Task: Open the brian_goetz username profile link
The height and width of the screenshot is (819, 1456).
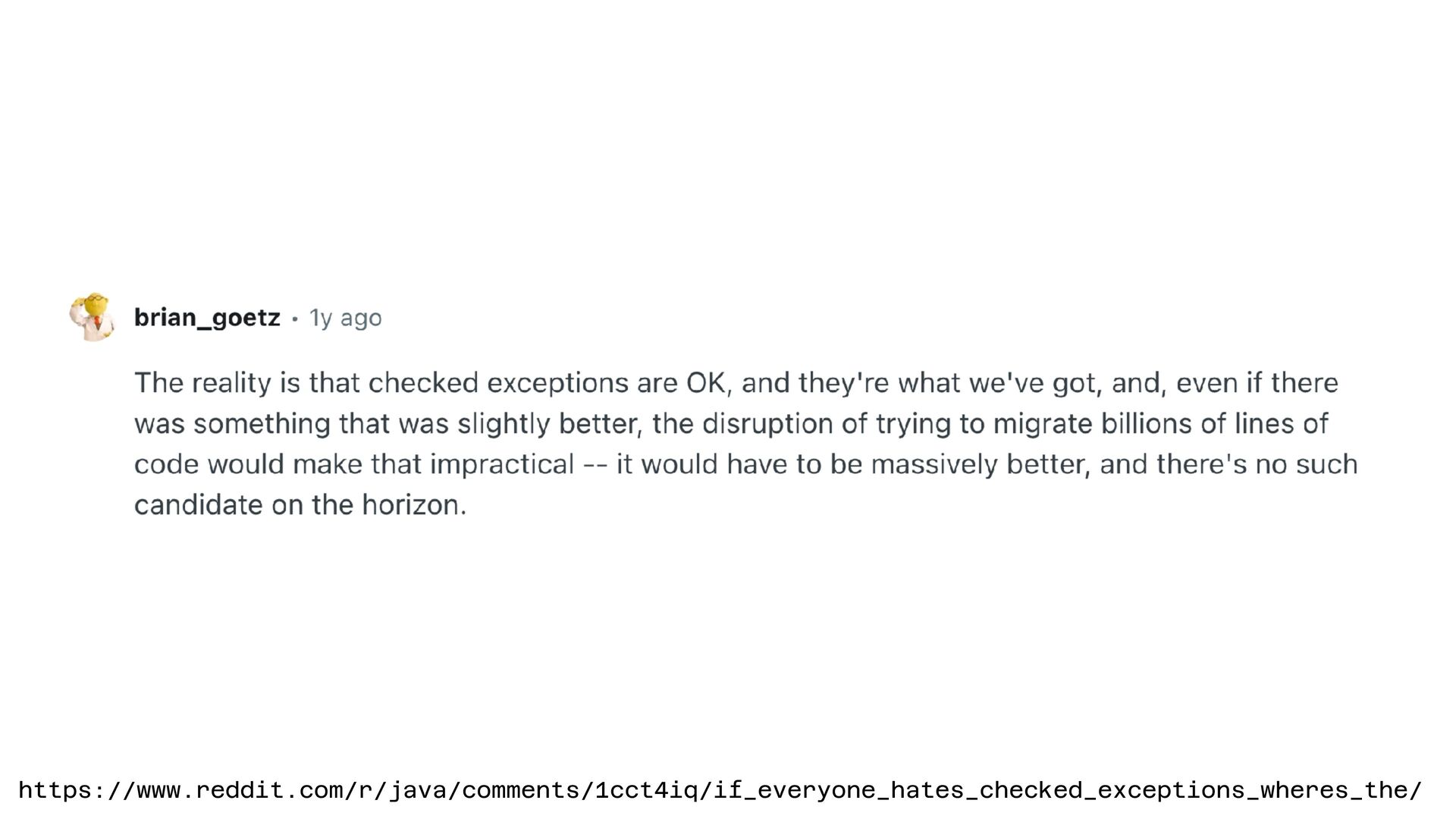Action: [207, 318]
